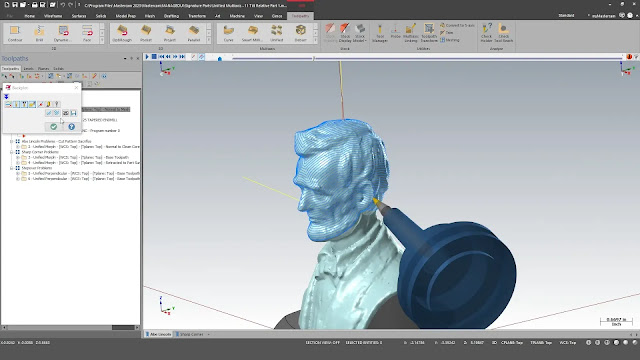
Task: Expand the Backplot dialog options arrow
Action: (6, 97)
